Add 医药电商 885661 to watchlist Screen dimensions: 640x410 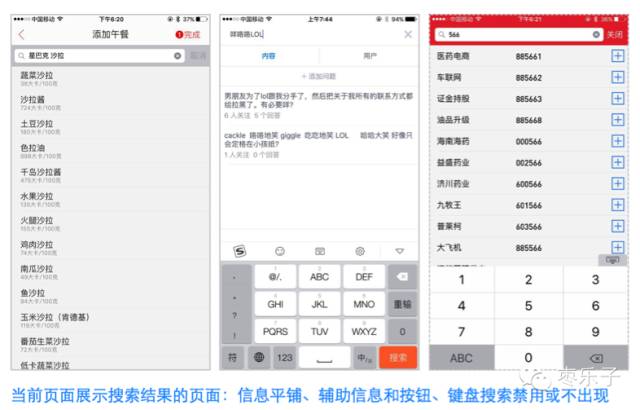(618, 56)
